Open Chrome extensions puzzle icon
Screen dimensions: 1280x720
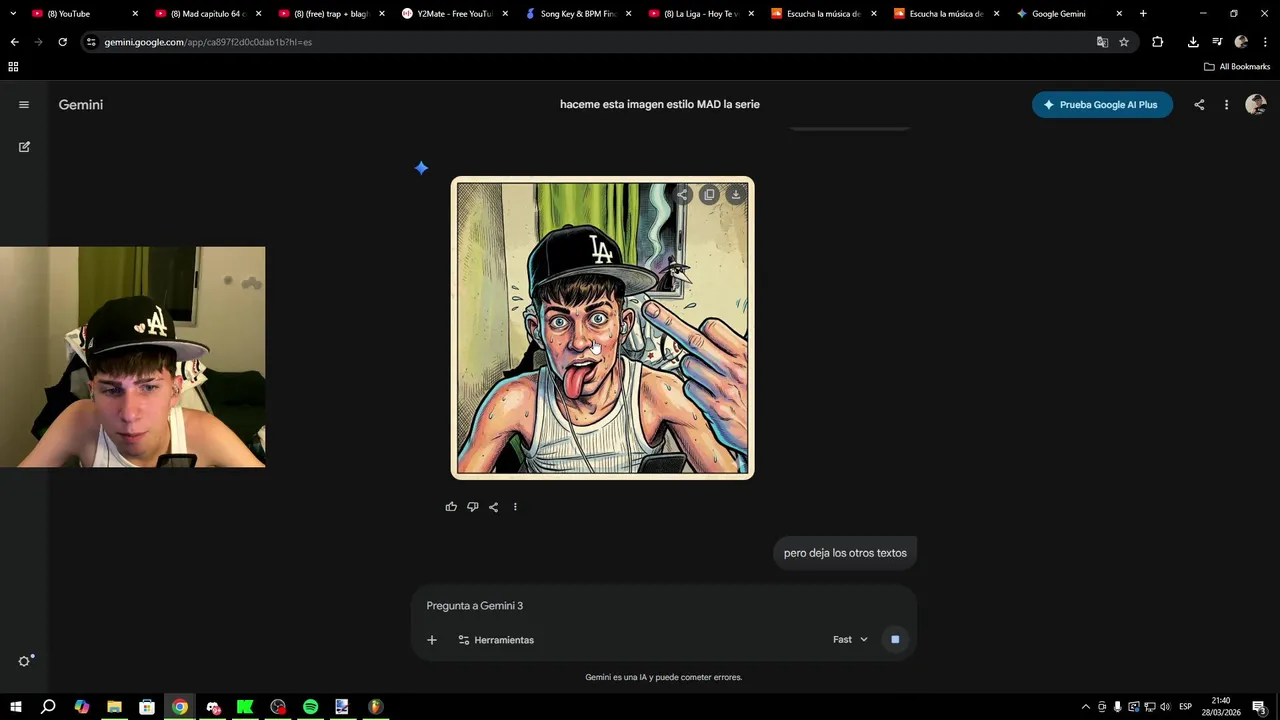(x=1157, y=42)
